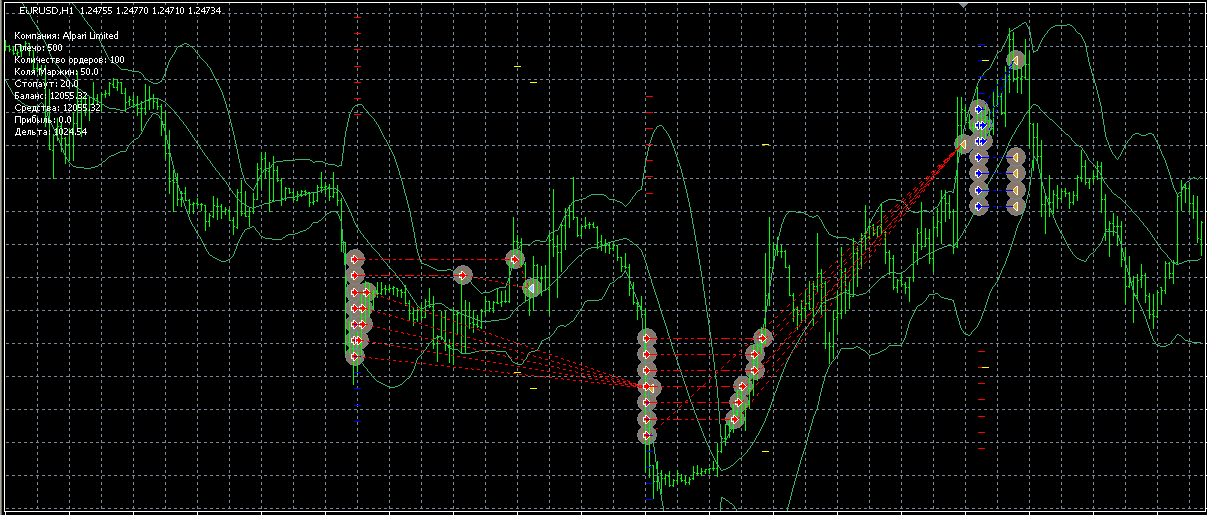The image size is (1207, 515).
Task: Click the lowest red arrow in the middle cluster
Action: (x=647, y=435)
